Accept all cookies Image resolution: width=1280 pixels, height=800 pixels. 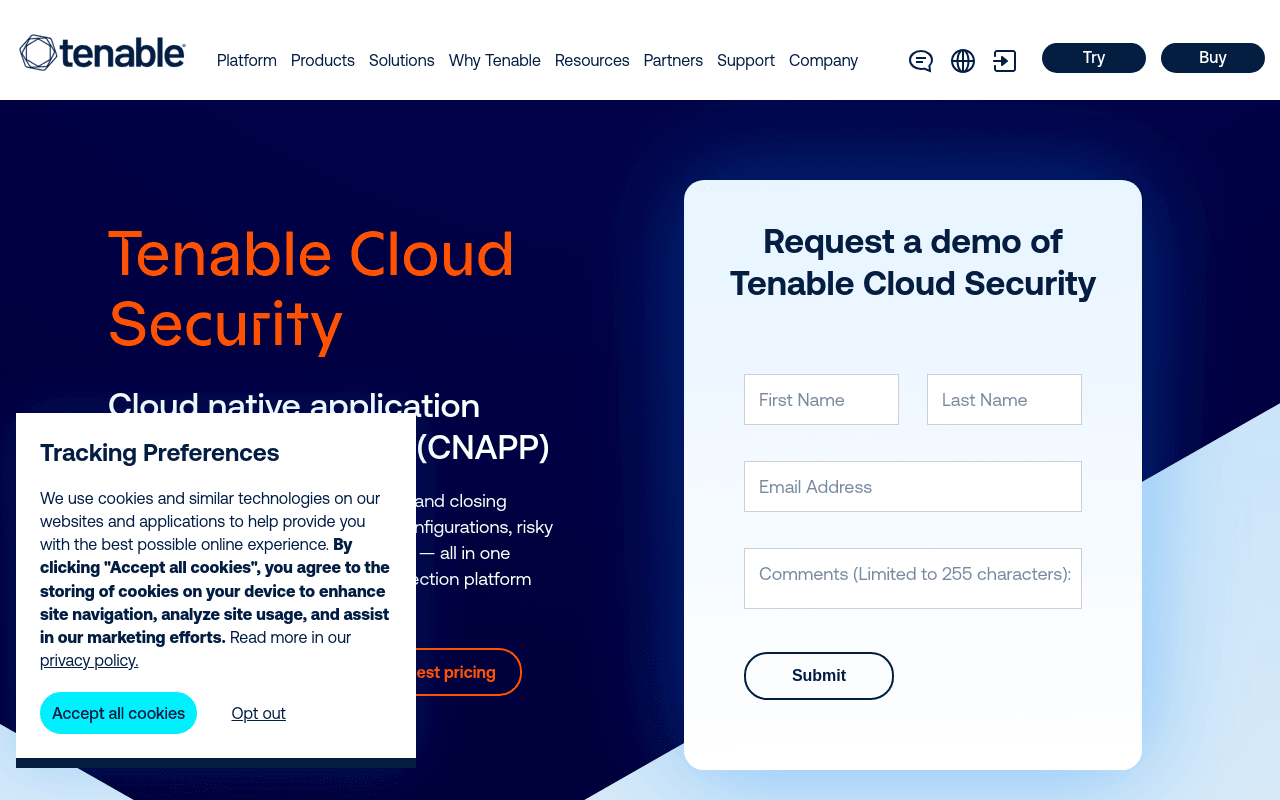(x=118, y=713)
